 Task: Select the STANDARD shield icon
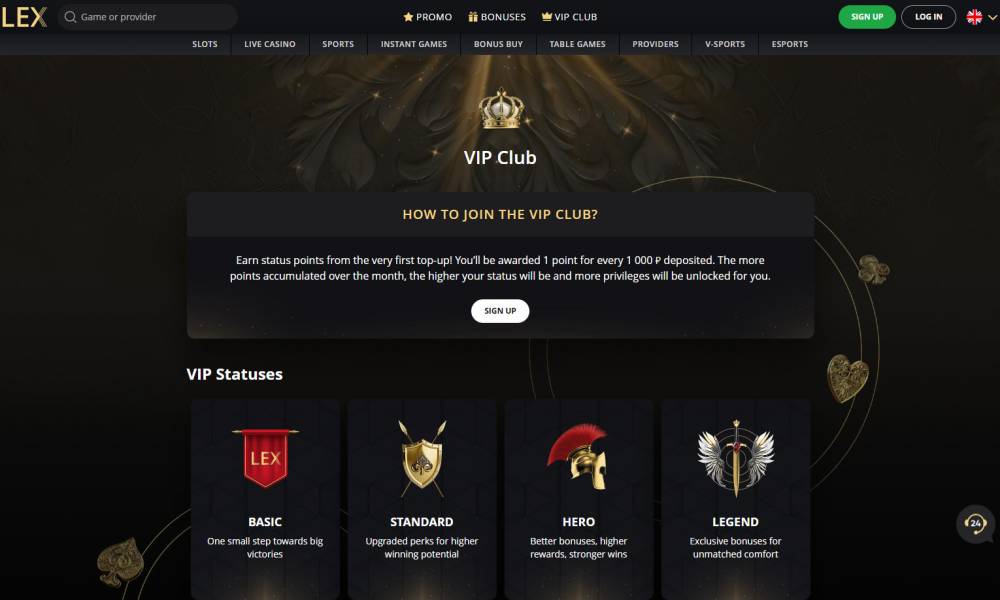point(422,458)
